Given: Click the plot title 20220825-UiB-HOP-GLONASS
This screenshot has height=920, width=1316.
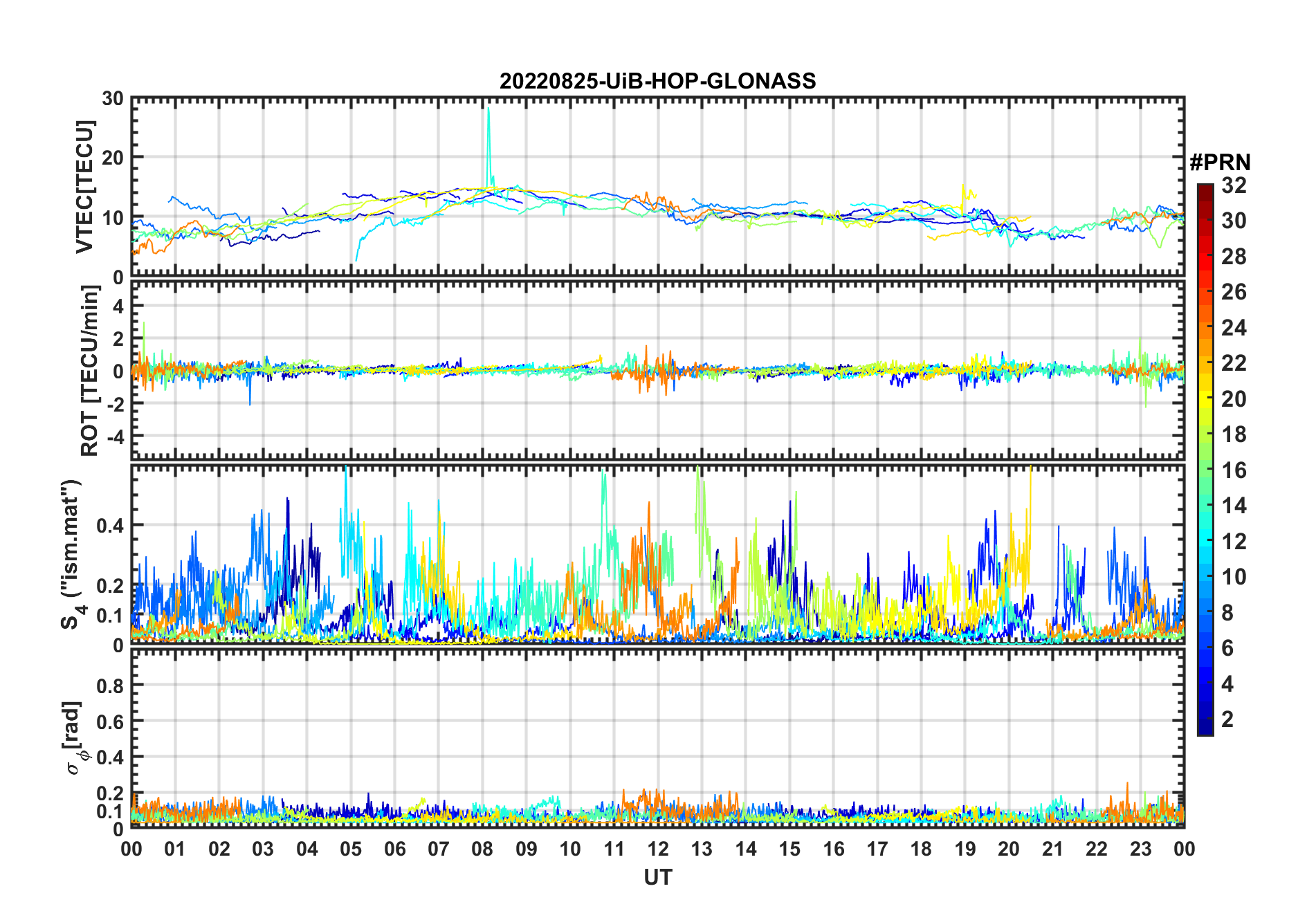Looking at the screenshot, I should point(657,81).
